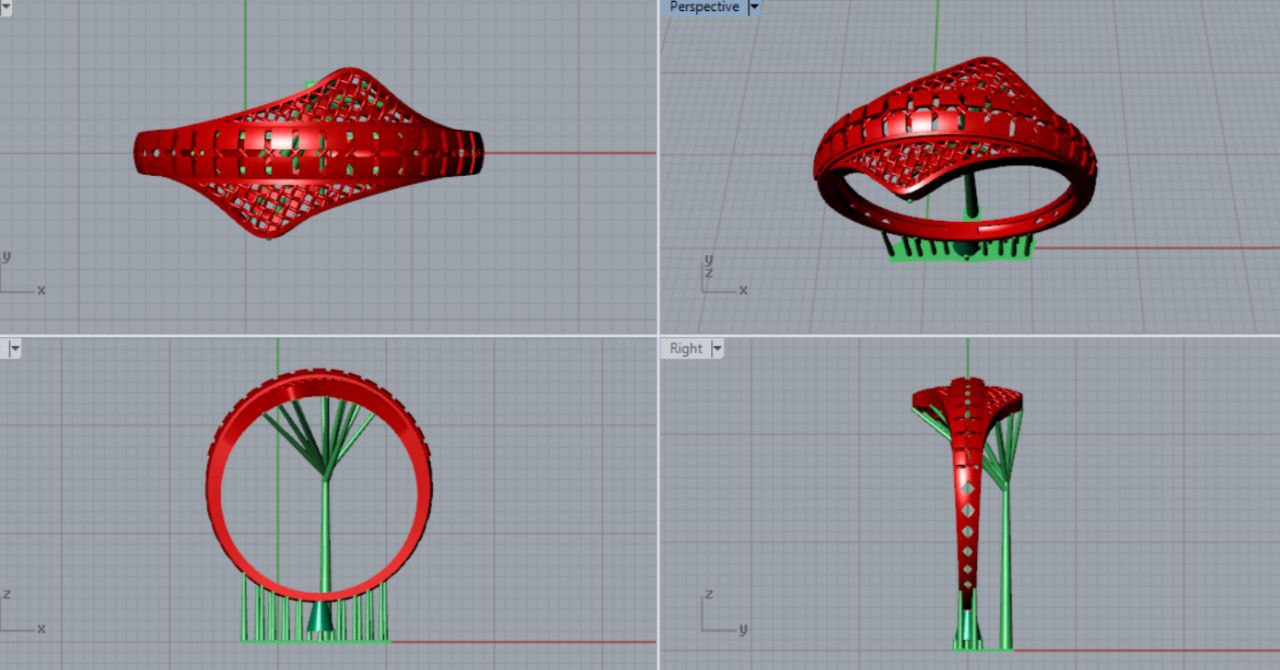Open the Right viewport dropdown arrow
1280x670 pixels.
click(x=717, y=348)
